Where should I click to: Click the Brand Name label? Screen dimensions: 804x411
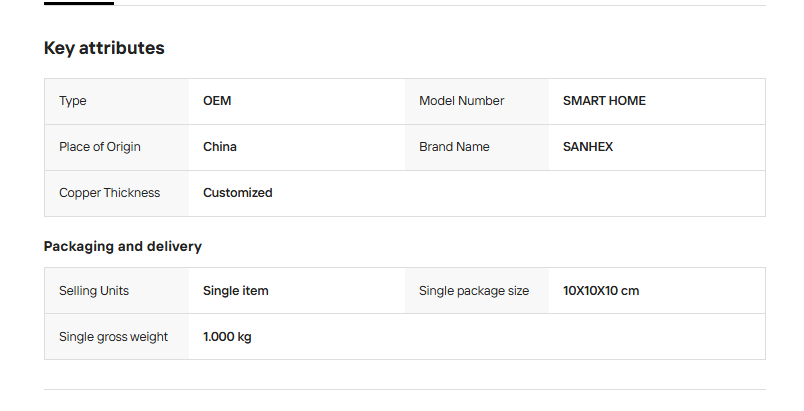pyautogui.click(x=454, y=147)
